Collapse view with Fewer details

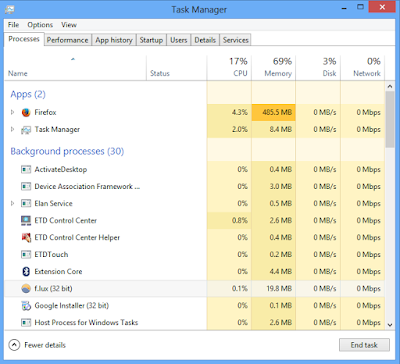[x=37, y=345]
